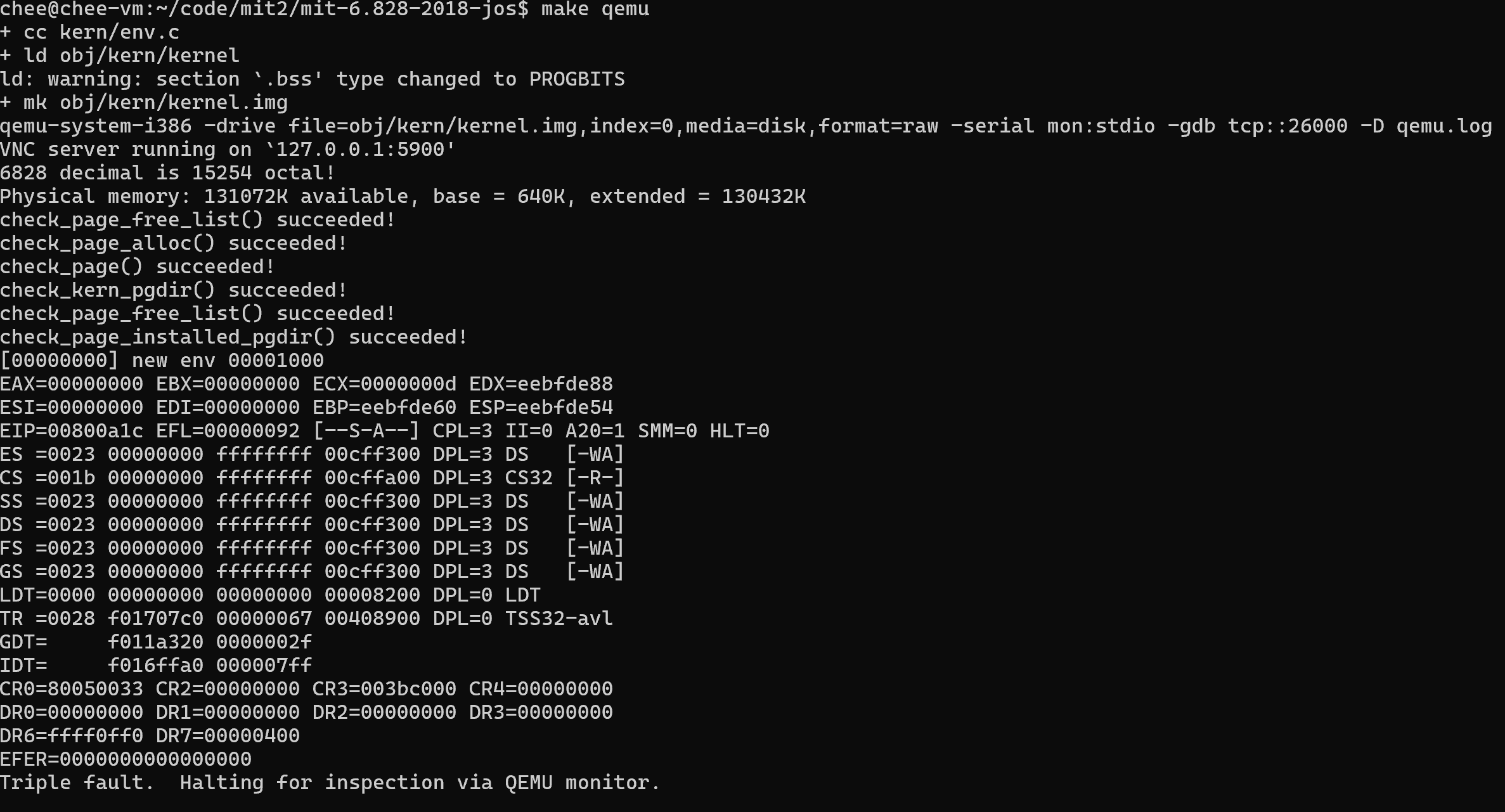Click the 'check_page_installed_pgdir() succeeded!' line

234,337
